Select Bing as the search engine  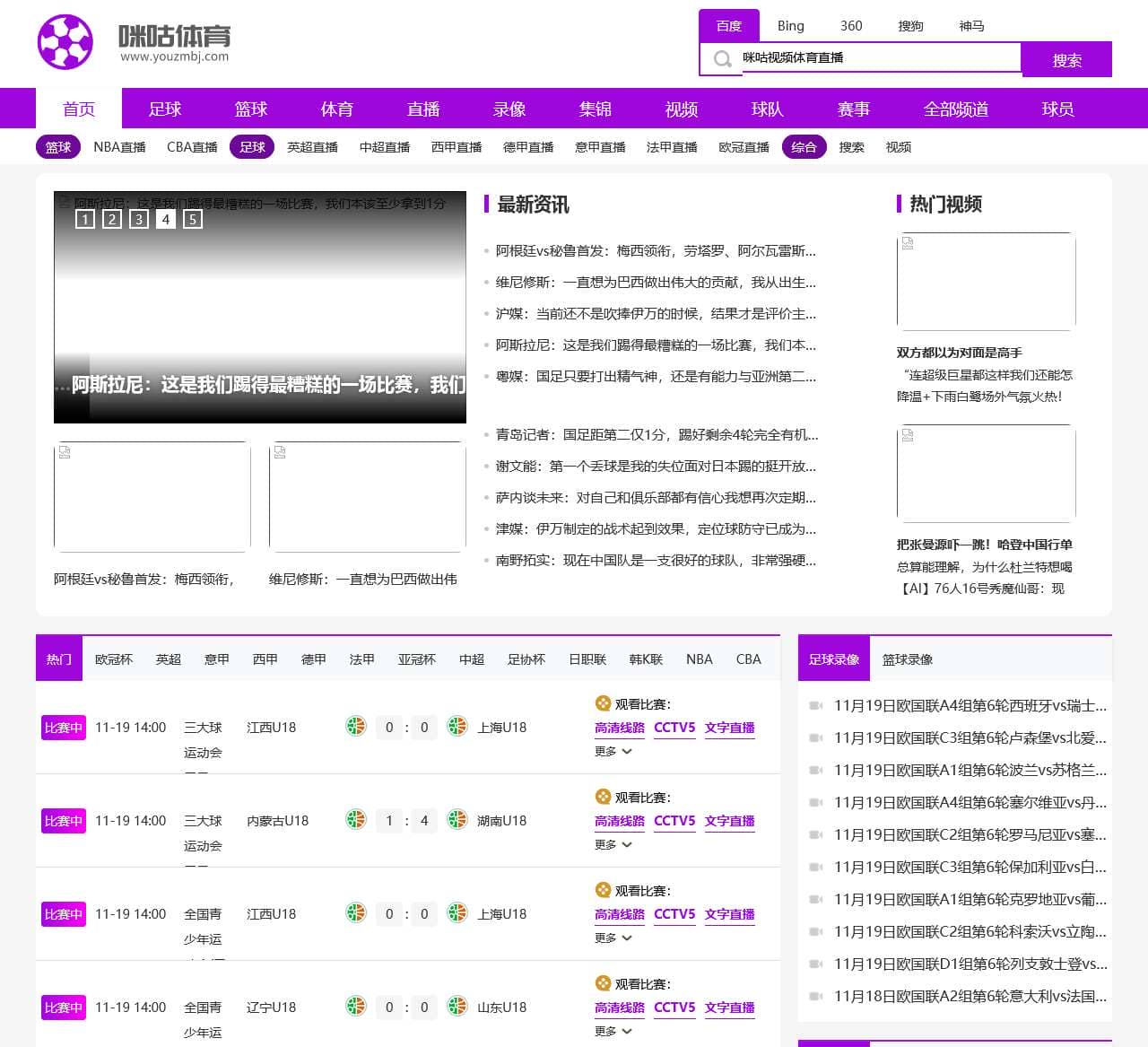point(790,26)
